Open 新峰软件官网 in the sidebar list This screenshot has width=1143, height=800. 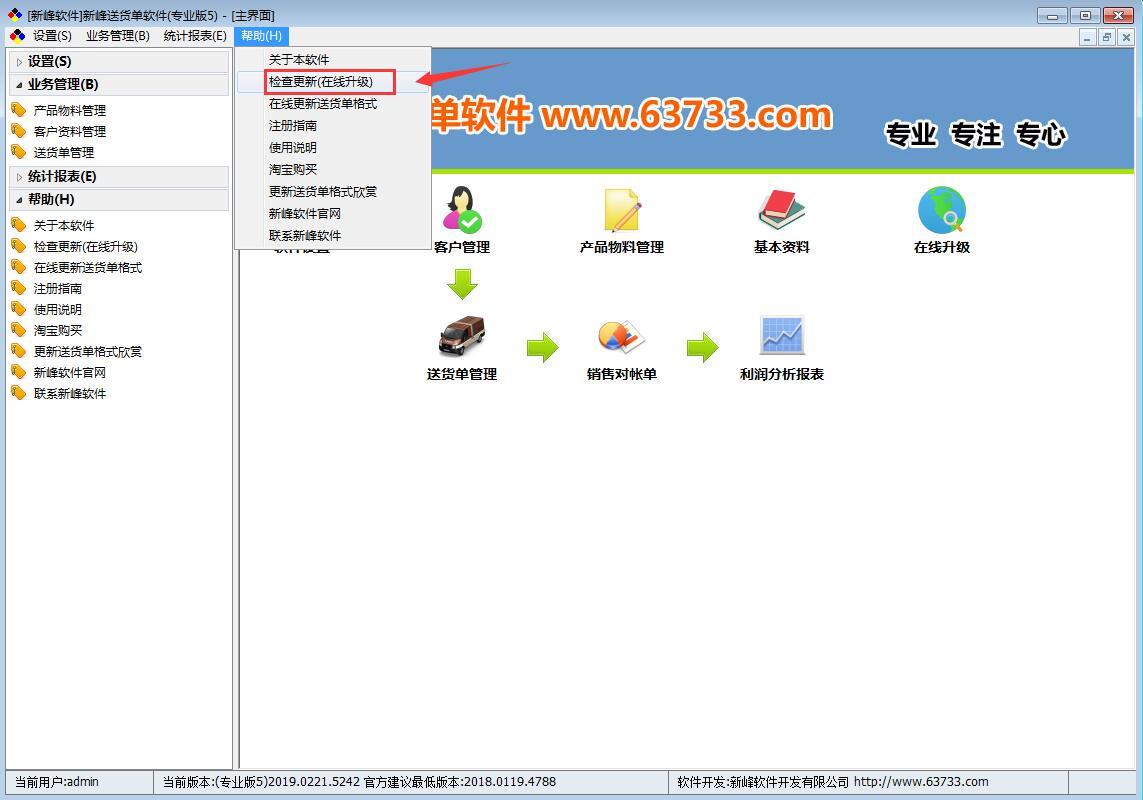click(x=70, y=373)
